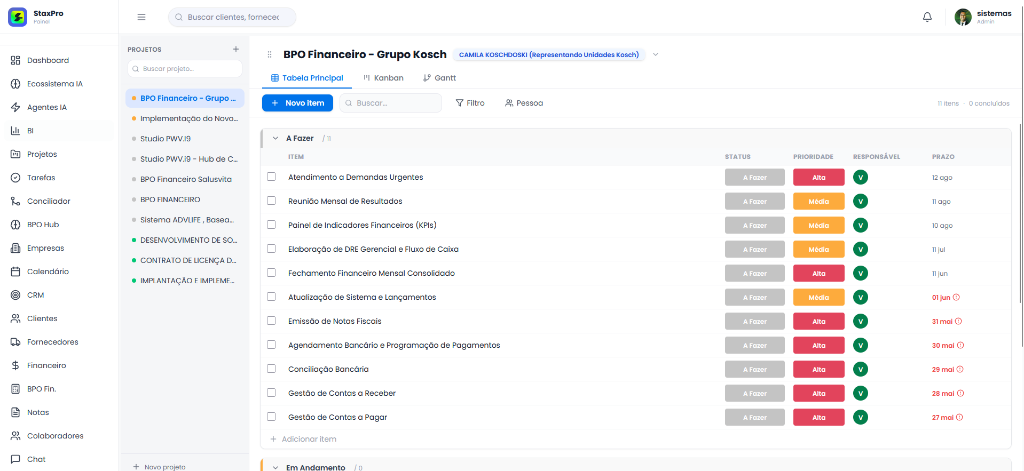Check Conciliação Bancária checkbox

(x=272, y=369)
